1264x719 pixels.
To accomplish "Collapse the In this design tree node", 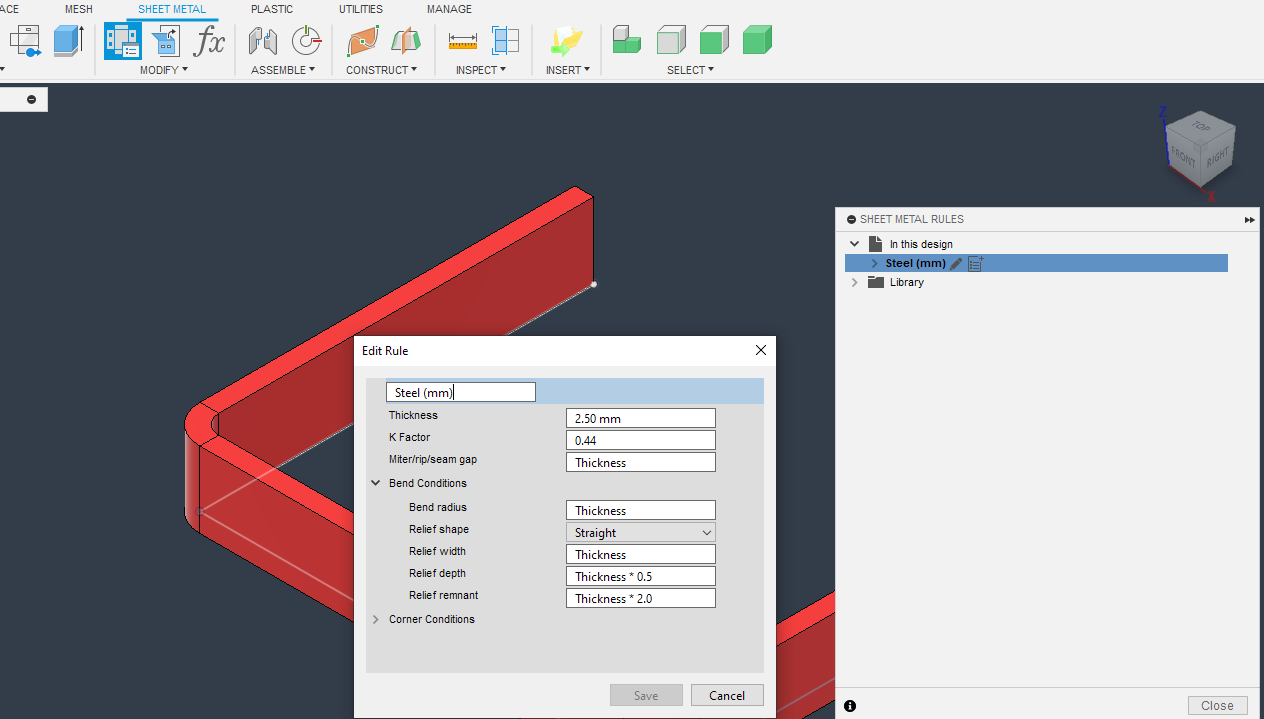I will coord(855,243).
